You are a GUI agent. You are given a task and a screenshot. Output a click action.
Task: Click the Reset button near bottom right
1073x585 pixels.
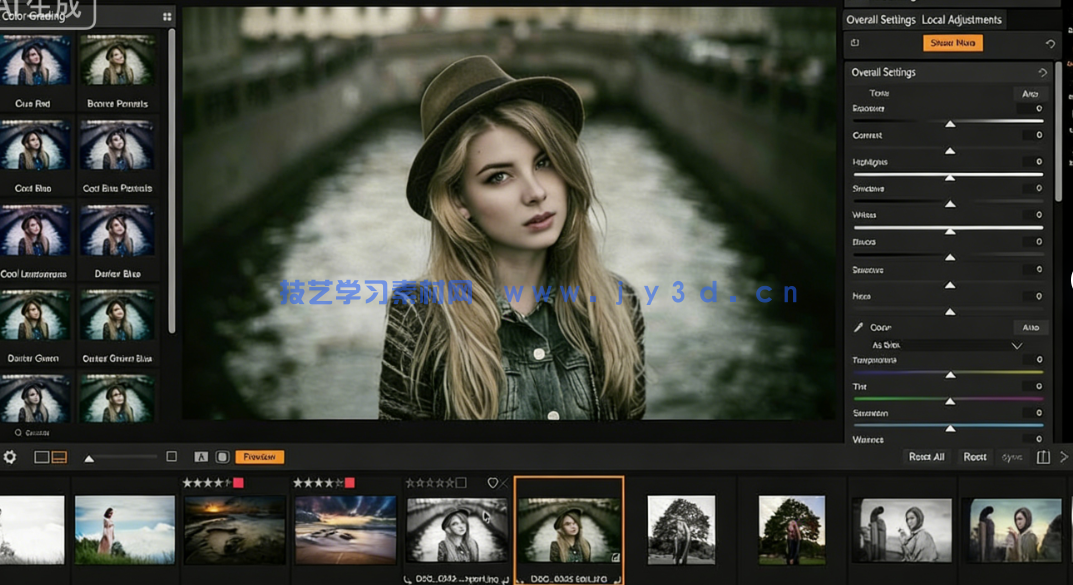(974, 456)
